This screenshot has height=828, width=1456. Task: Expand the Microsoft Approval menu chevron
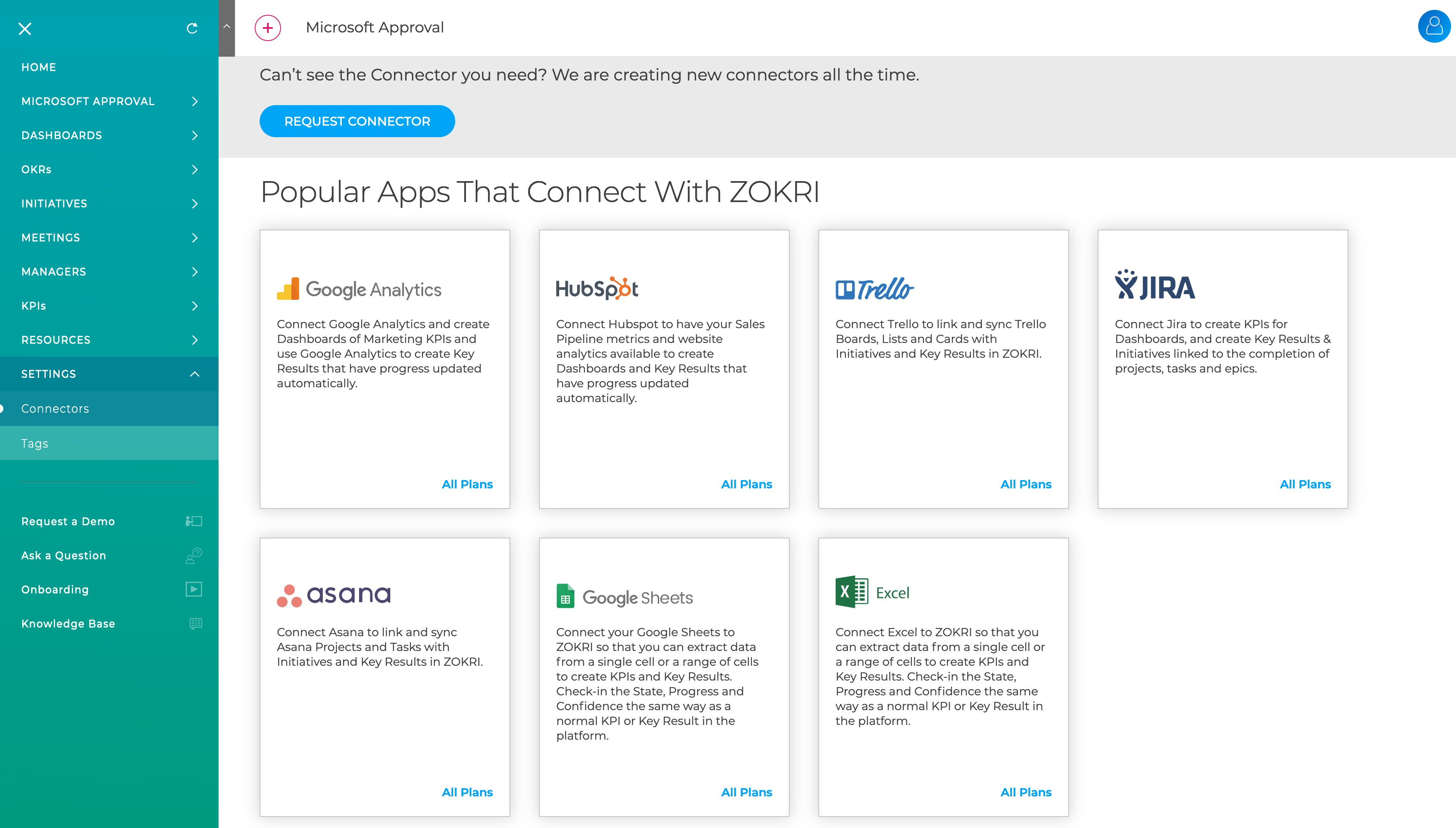point(194,101)
